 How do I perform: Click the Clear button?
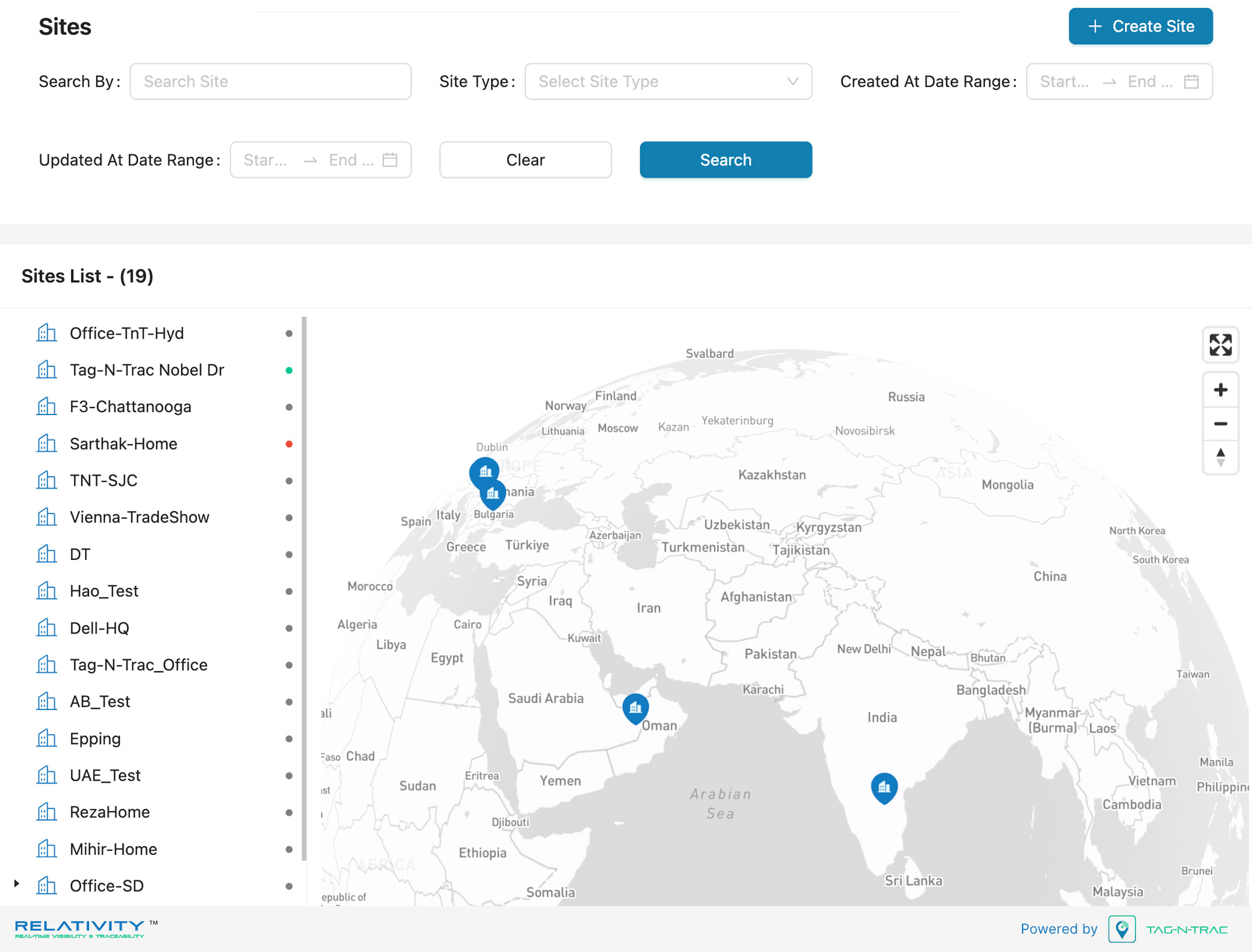click(x=525, y=160)
